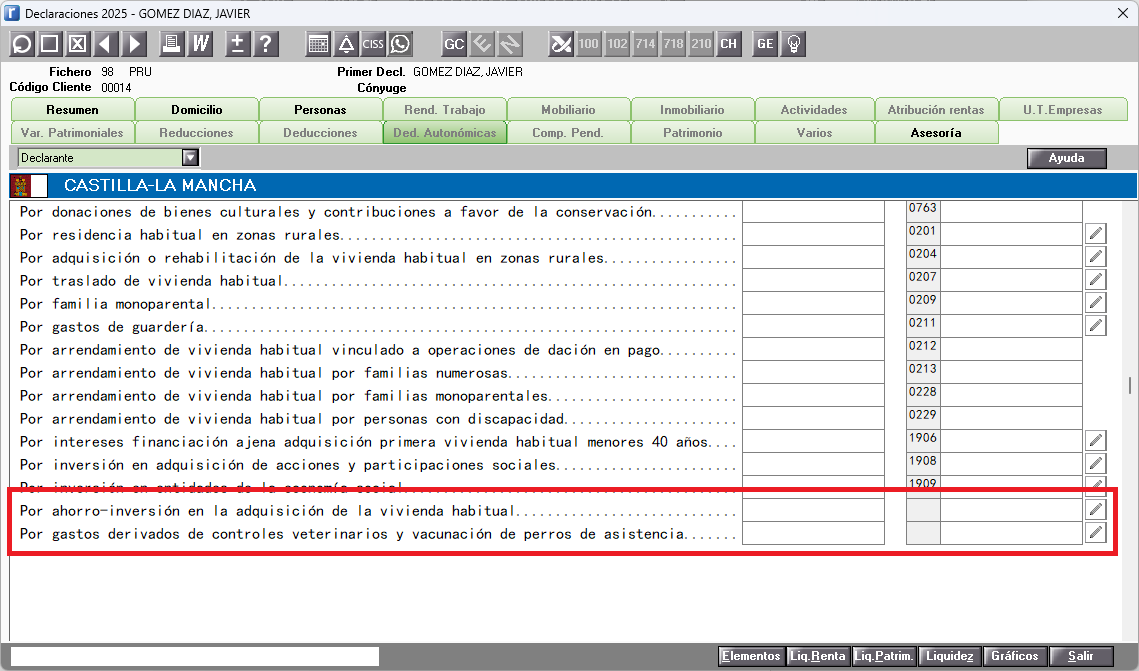Go to previous record with left arrow

tap(106, 44)
